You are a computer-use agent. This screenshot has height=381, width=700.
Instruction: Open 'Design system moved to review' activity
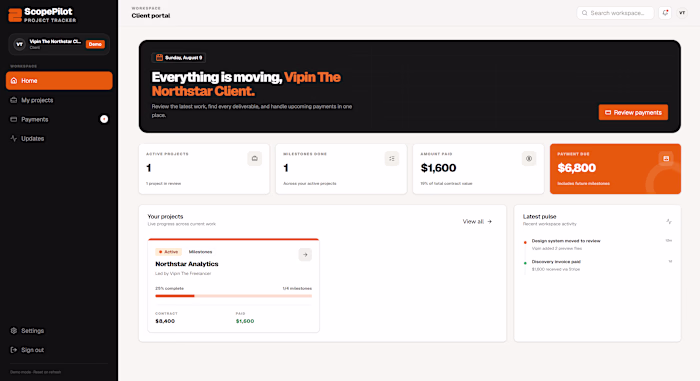(598, 244)
